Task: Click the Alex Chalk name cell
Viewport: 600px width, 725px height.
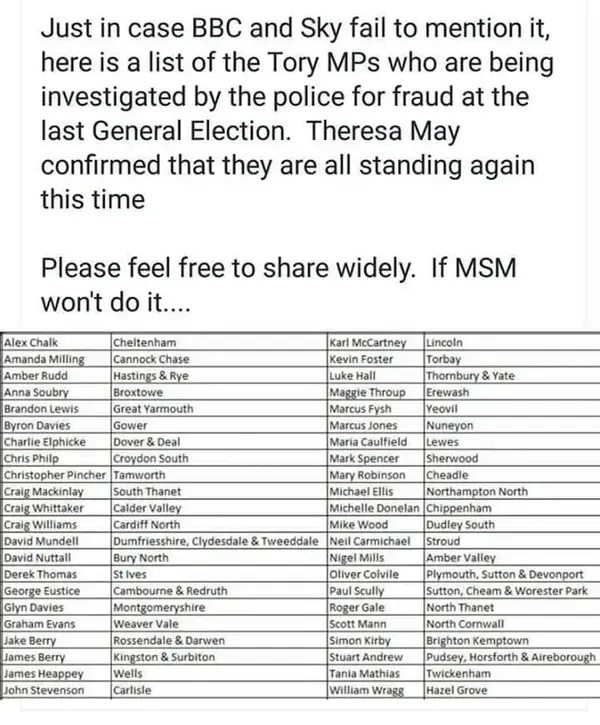Action: pos(55,343)
